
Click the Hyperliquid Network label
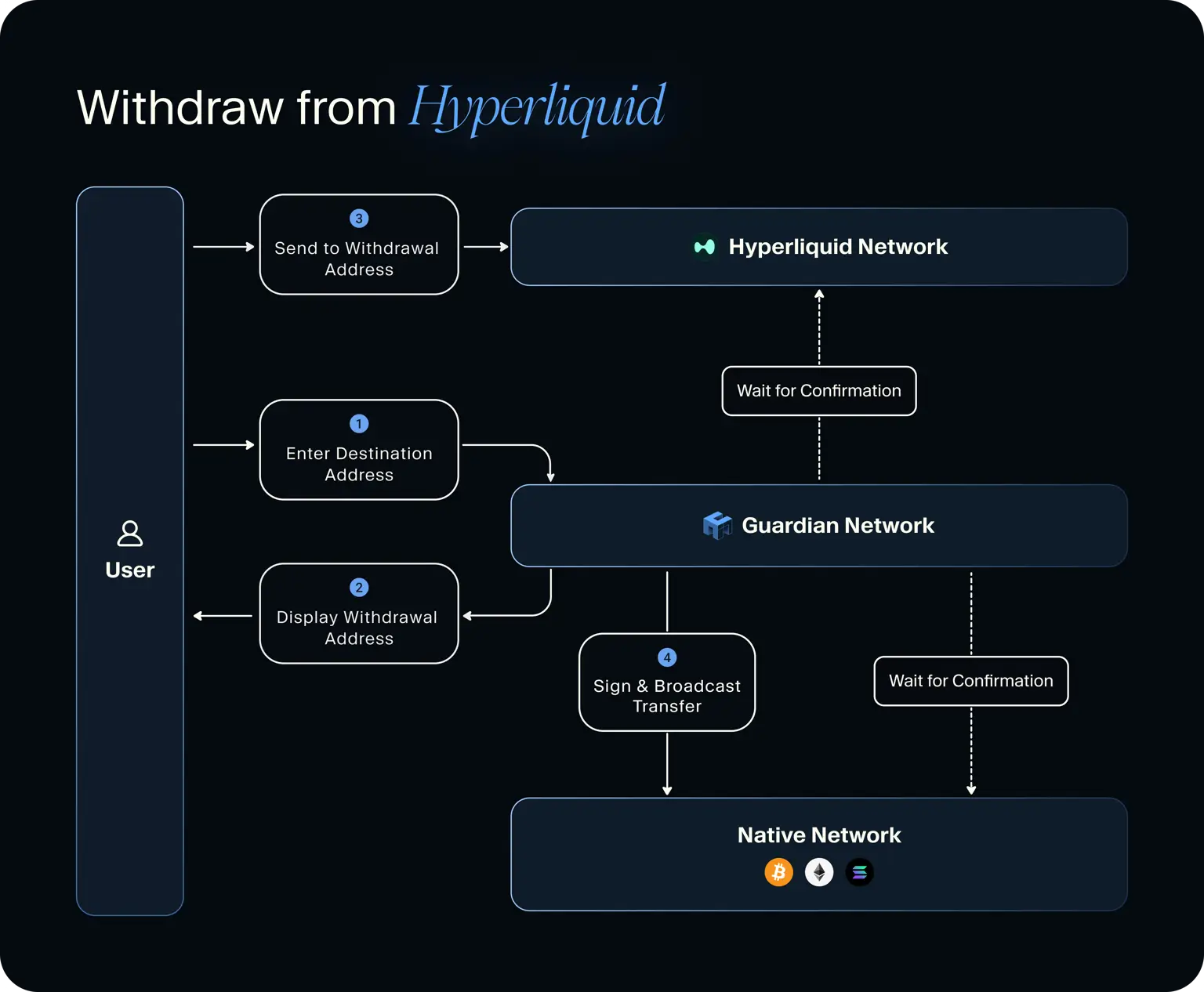838,247
